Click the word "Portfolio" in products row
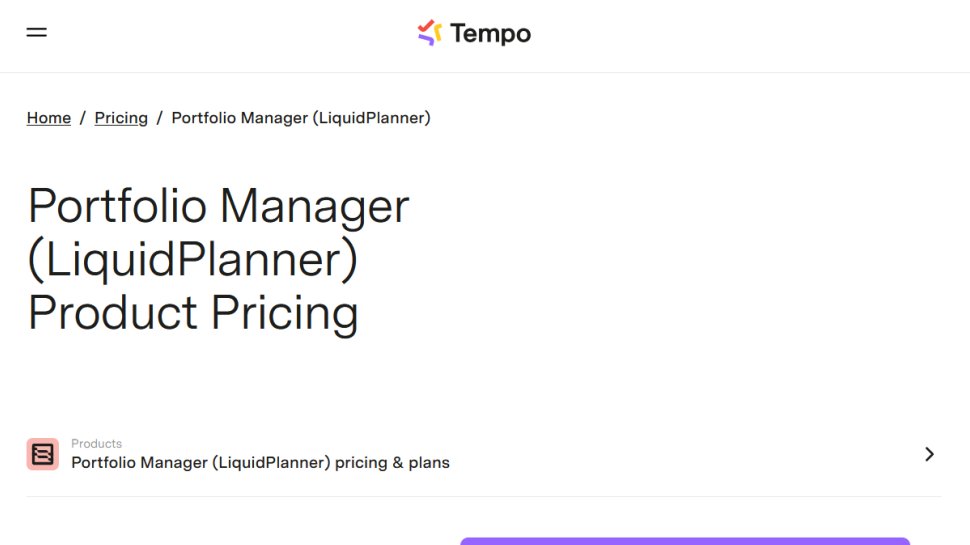The height and width of the screenshot is (545, 970). pos(103,463)
